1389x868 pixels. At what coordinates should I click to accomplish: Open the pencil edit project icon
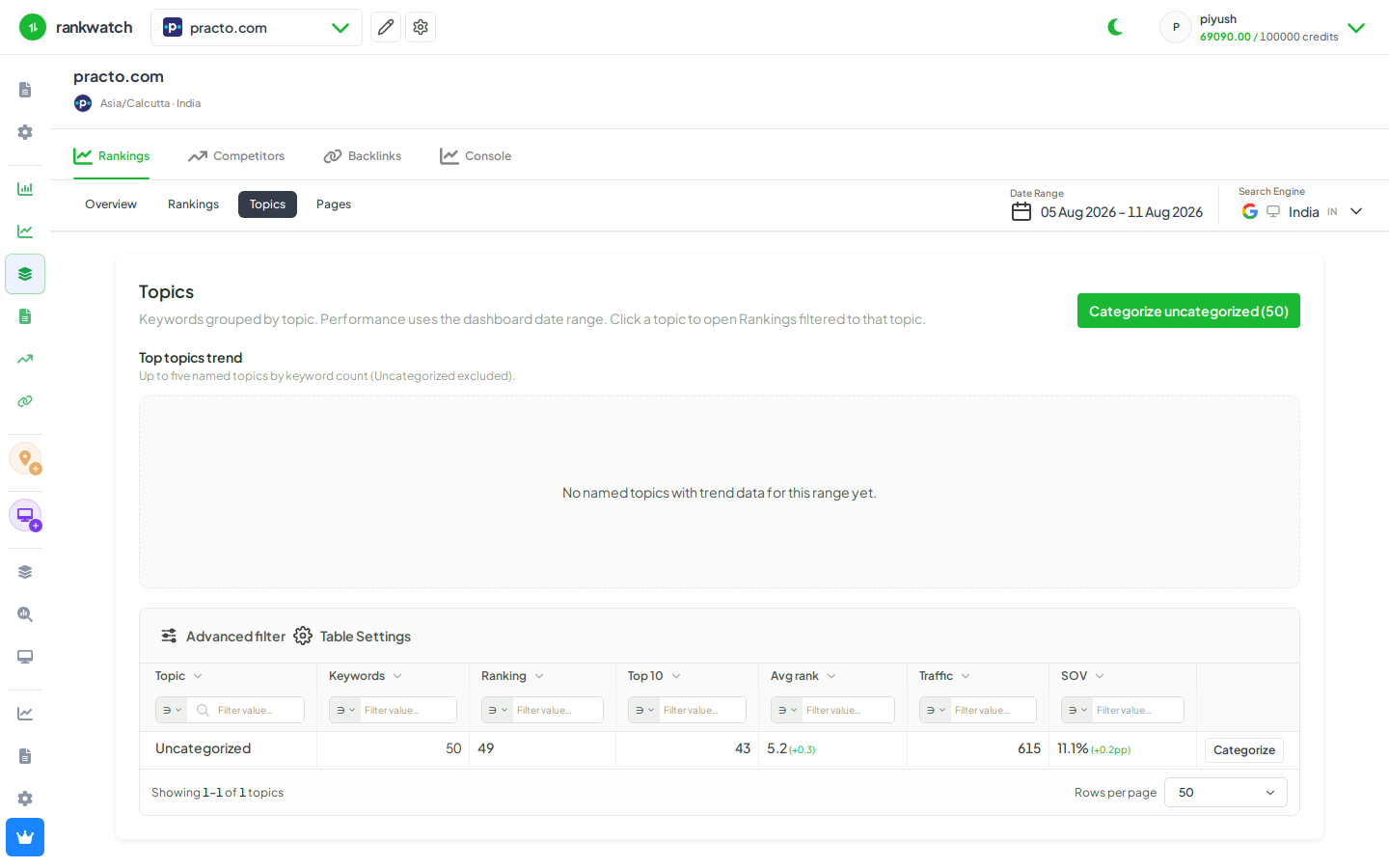[x=386, y=27]
